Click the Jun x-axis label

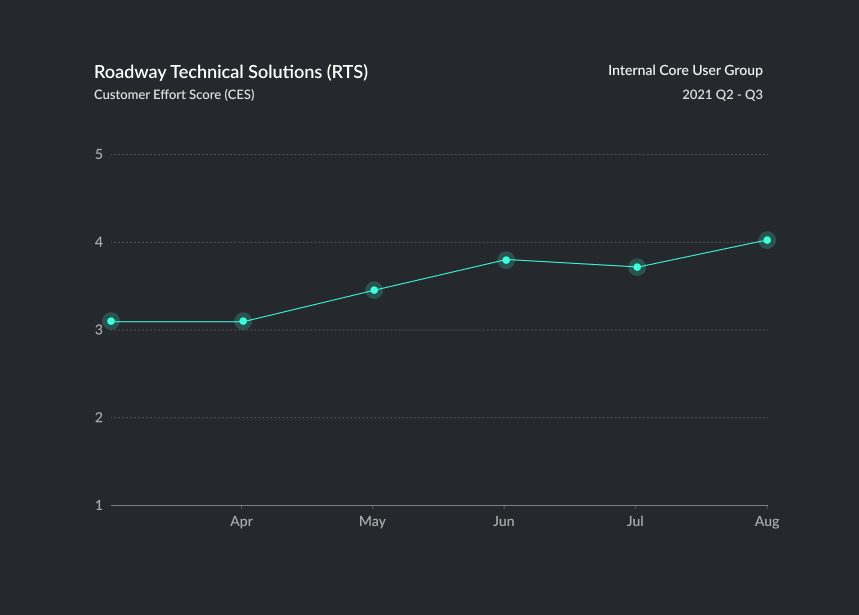504,522
